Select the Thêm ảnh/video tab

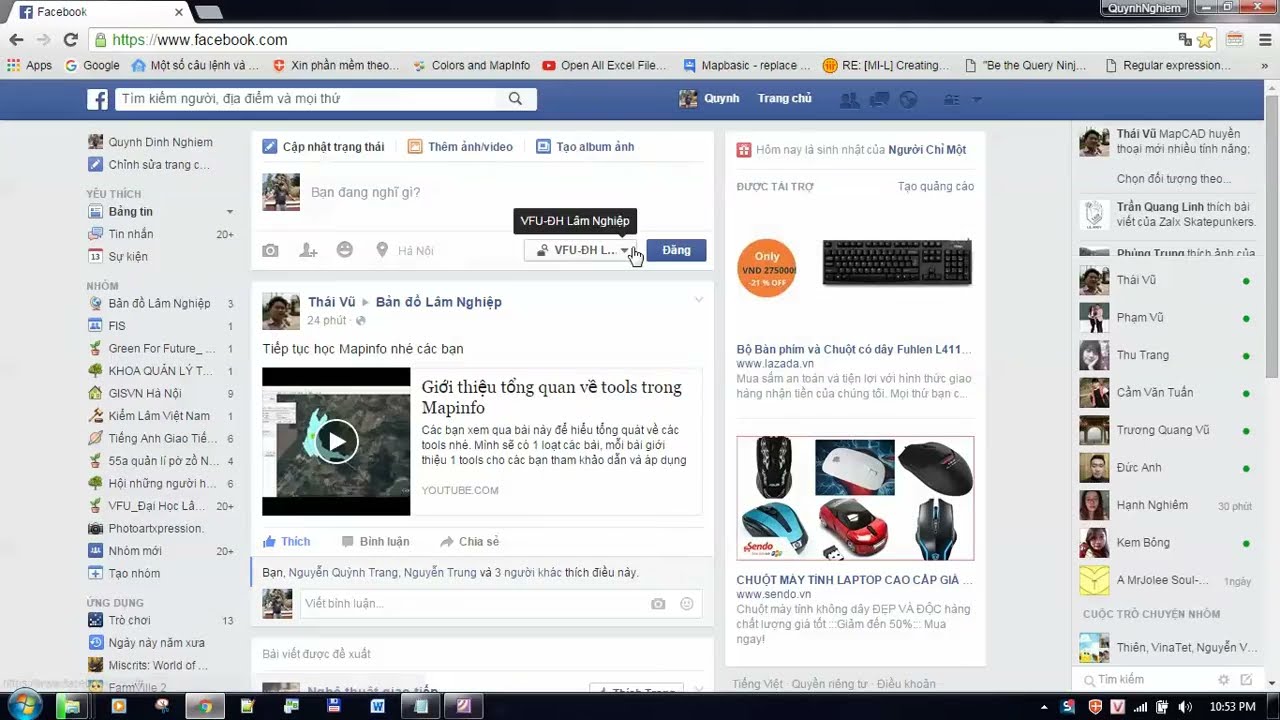point(460,147)
